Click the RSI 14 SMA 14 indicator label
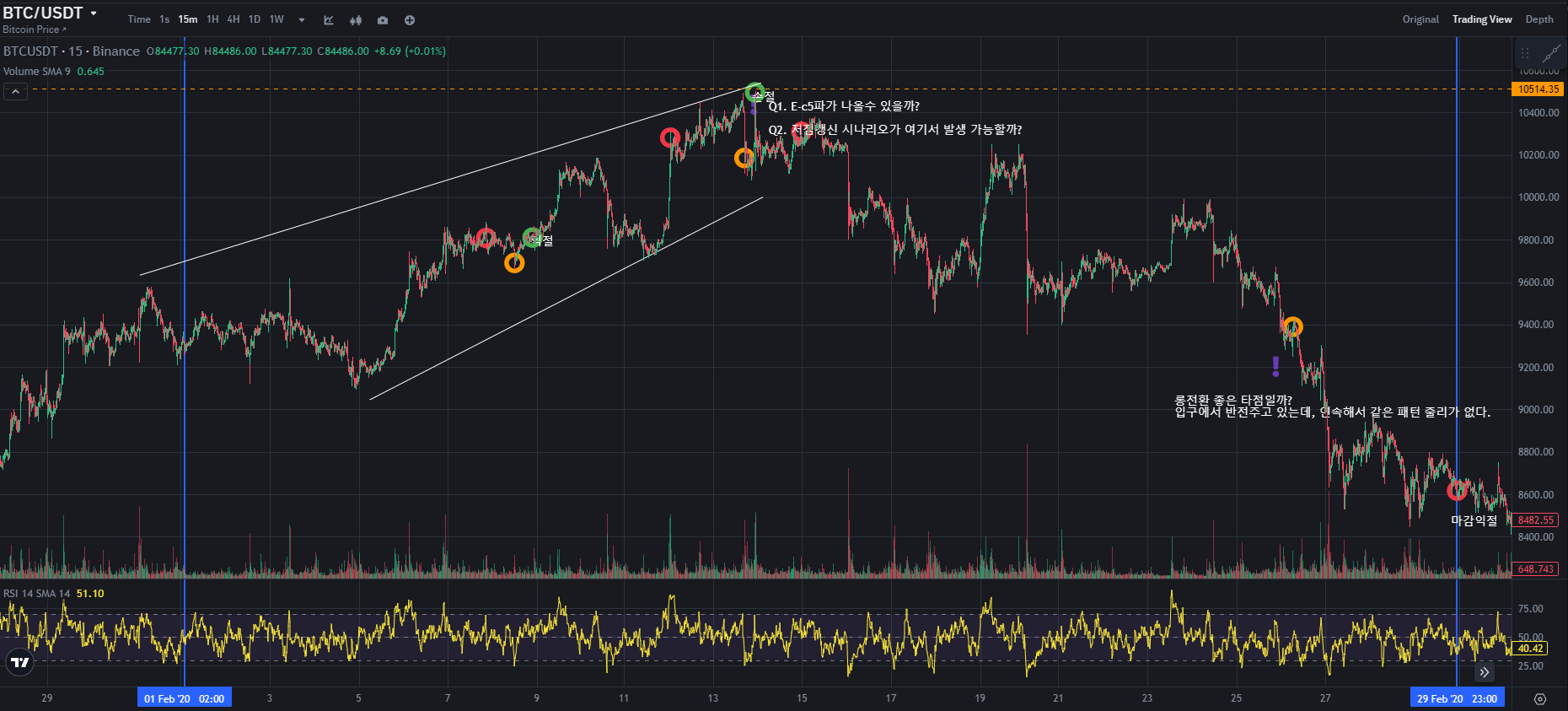1568x711 pixels. tap(37, 594)
